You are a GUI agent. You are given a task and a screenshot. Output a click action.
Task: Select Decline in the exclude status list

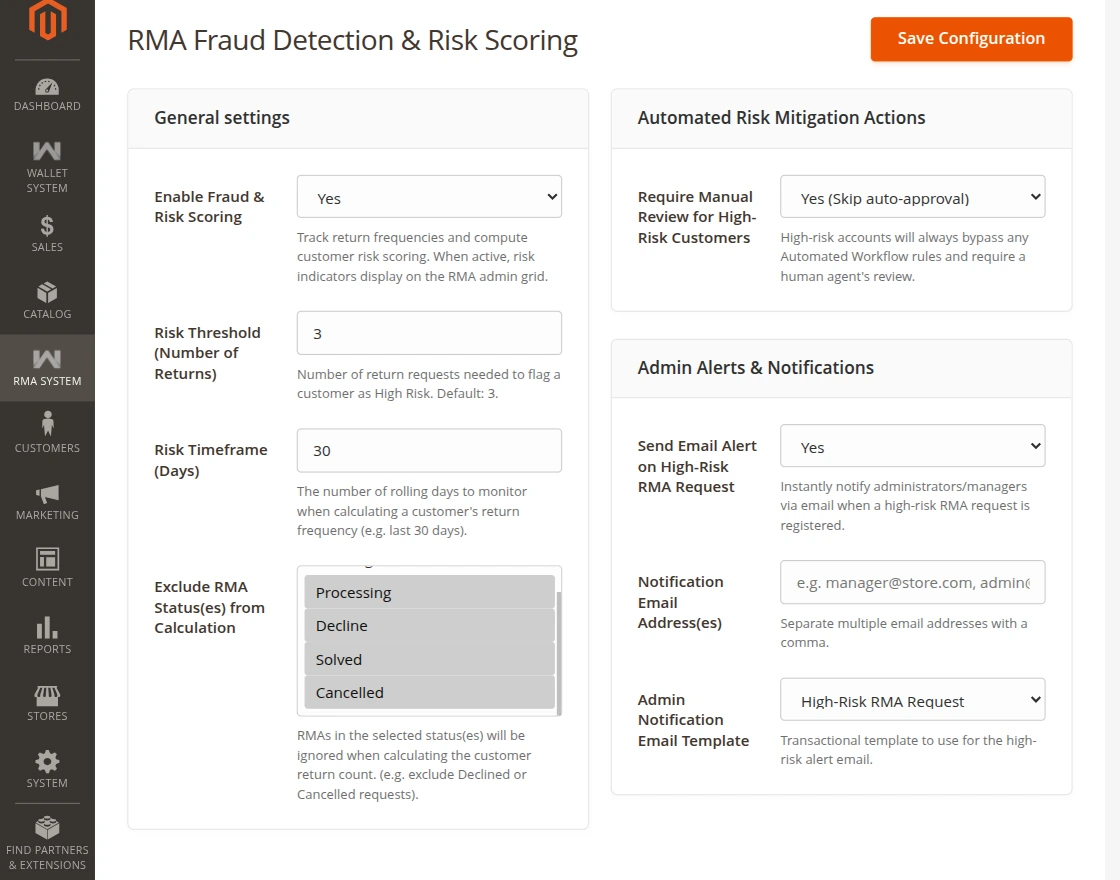coord(429,626)
